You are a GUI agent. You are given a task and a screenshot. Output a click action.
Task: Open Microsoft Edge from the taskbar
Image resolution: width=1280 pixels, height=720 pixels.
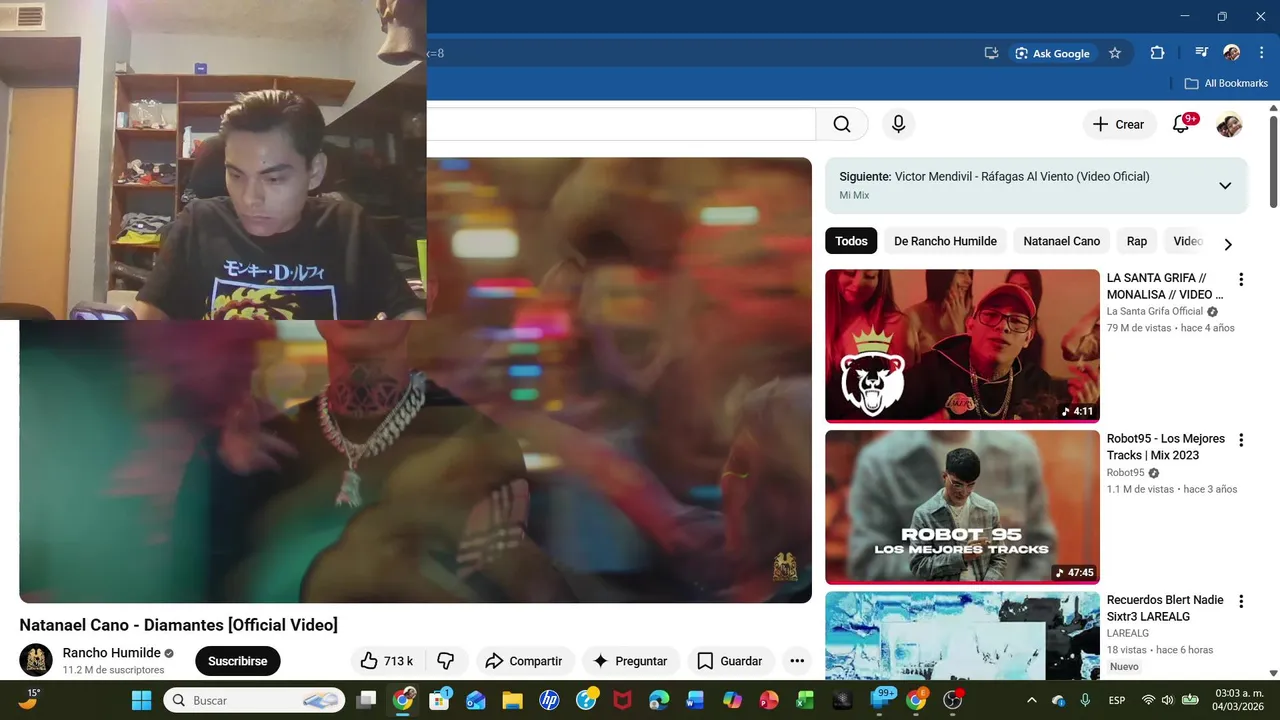point(658,700)
